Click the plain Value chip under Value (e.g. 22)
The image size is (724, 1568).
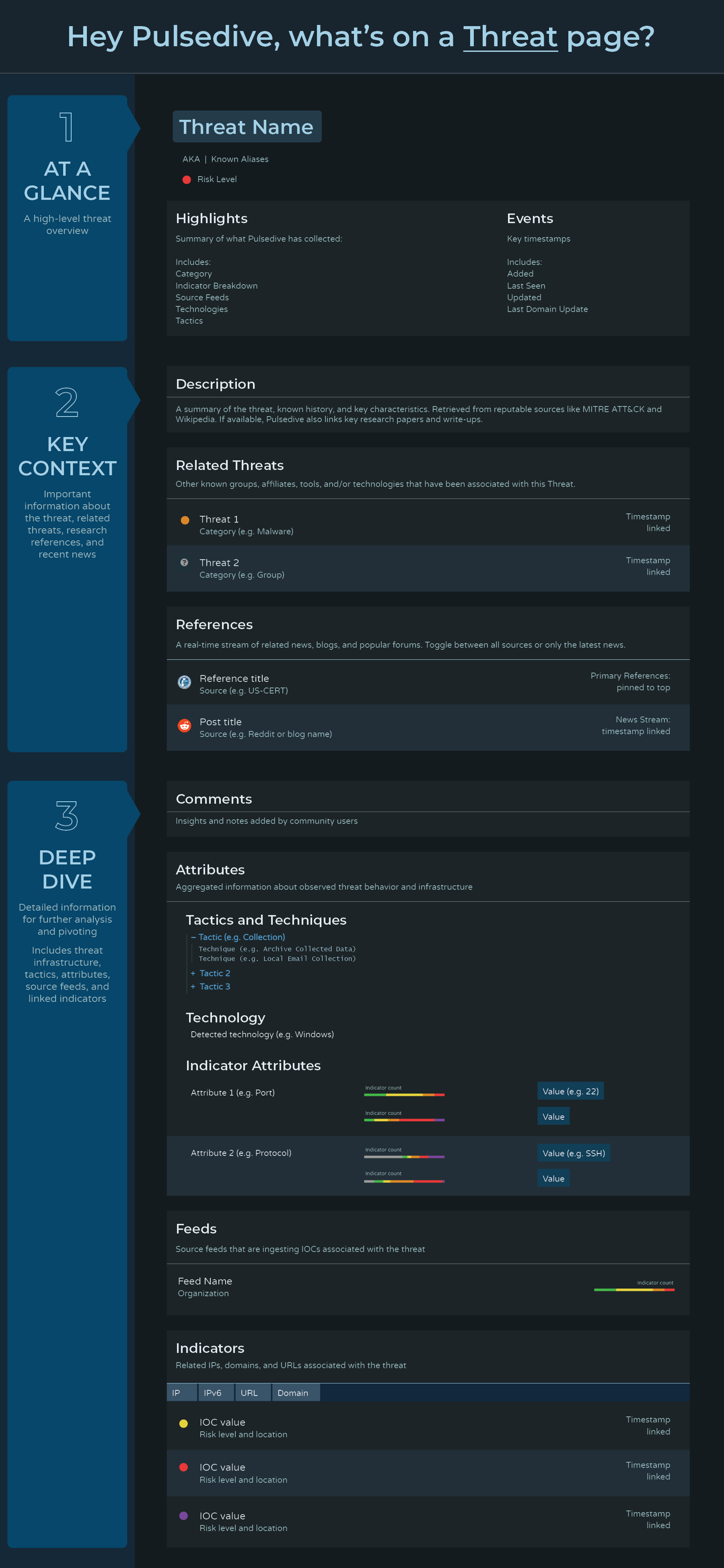(553, 1117)
